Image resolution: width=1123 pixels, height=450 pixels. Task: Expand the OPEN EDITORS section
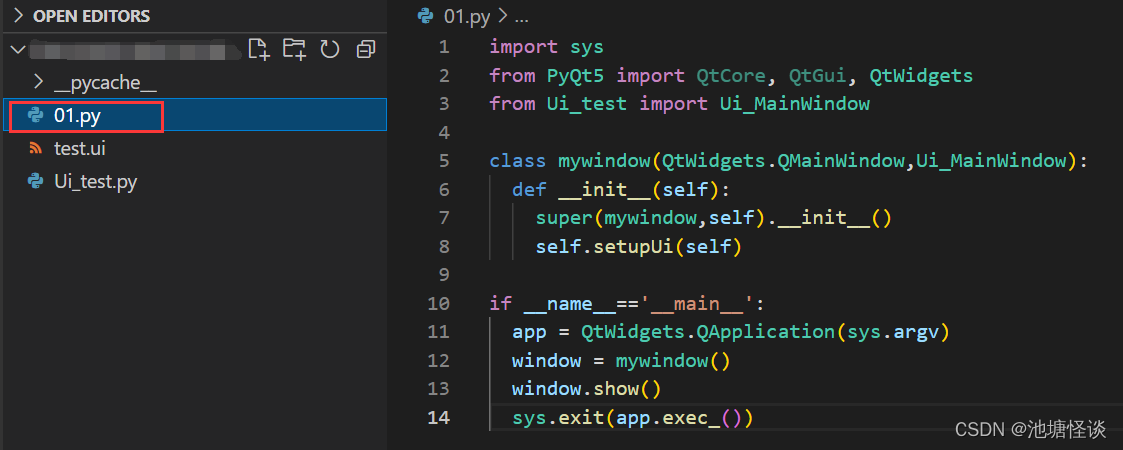18,15
